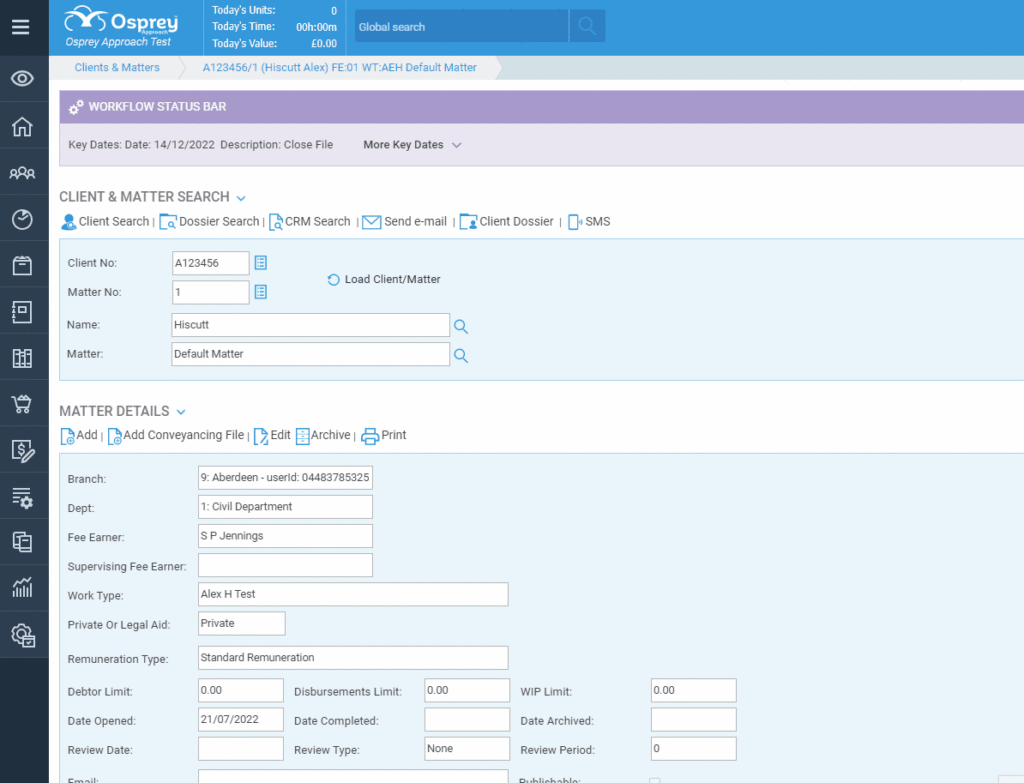1024x783 pixels.
Task: Collapse Matter Details section
Action: pos(181,412)
